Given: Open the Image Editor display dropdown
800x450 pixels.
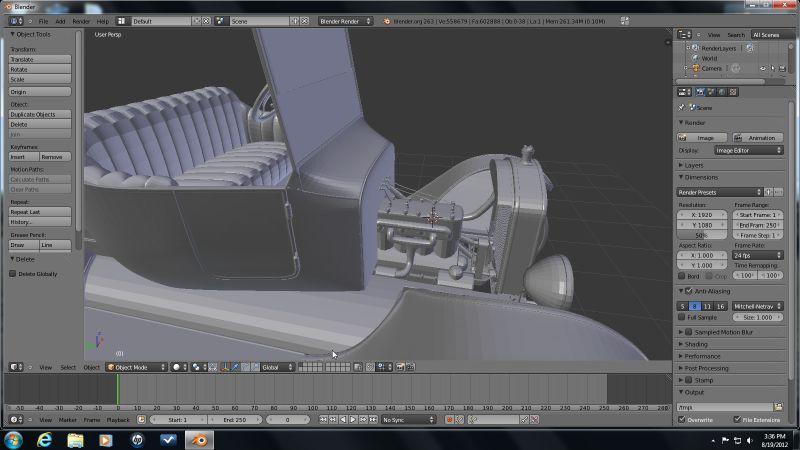Looking at the screenshot, I should coord(750,150).
